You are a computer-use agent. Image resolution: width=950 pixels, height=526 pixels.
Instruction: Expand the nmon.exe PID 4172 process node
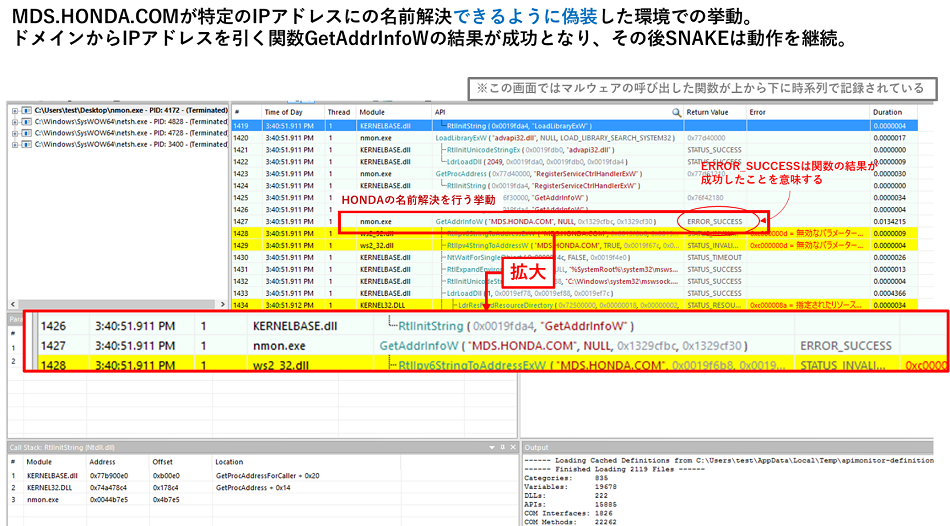click(x=15, y=111)
